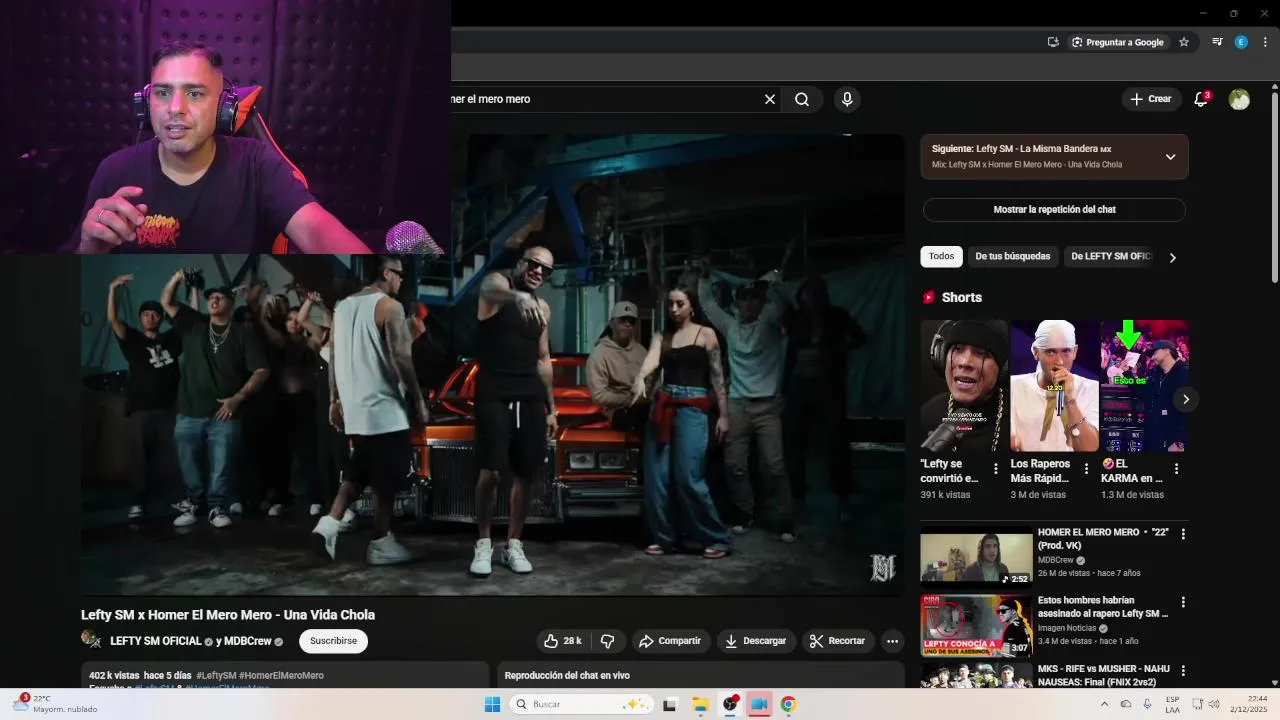Click taskbar microphone tray icon

click(1146, 704)
